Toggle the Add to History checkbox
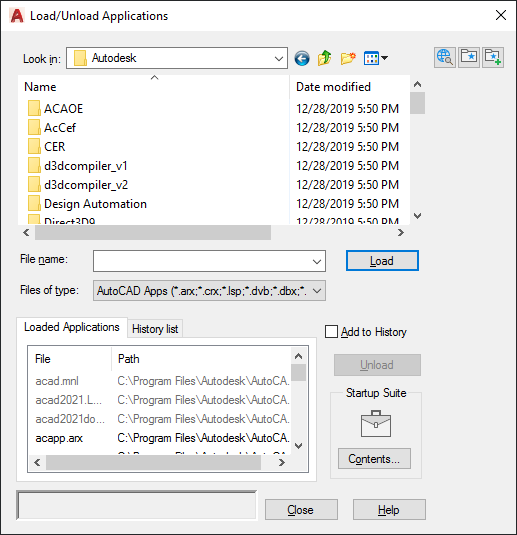517x535 pixels. [331, 332]
